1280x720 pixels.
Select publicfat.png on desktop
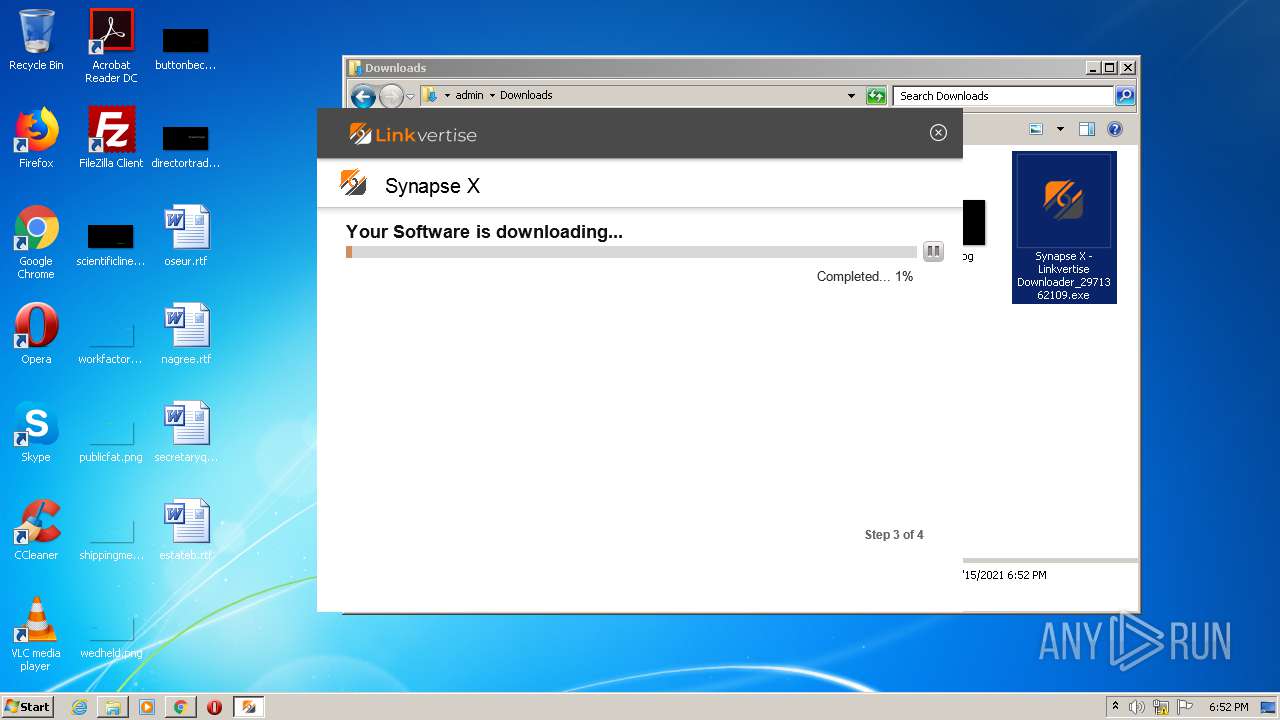point(111,440)
